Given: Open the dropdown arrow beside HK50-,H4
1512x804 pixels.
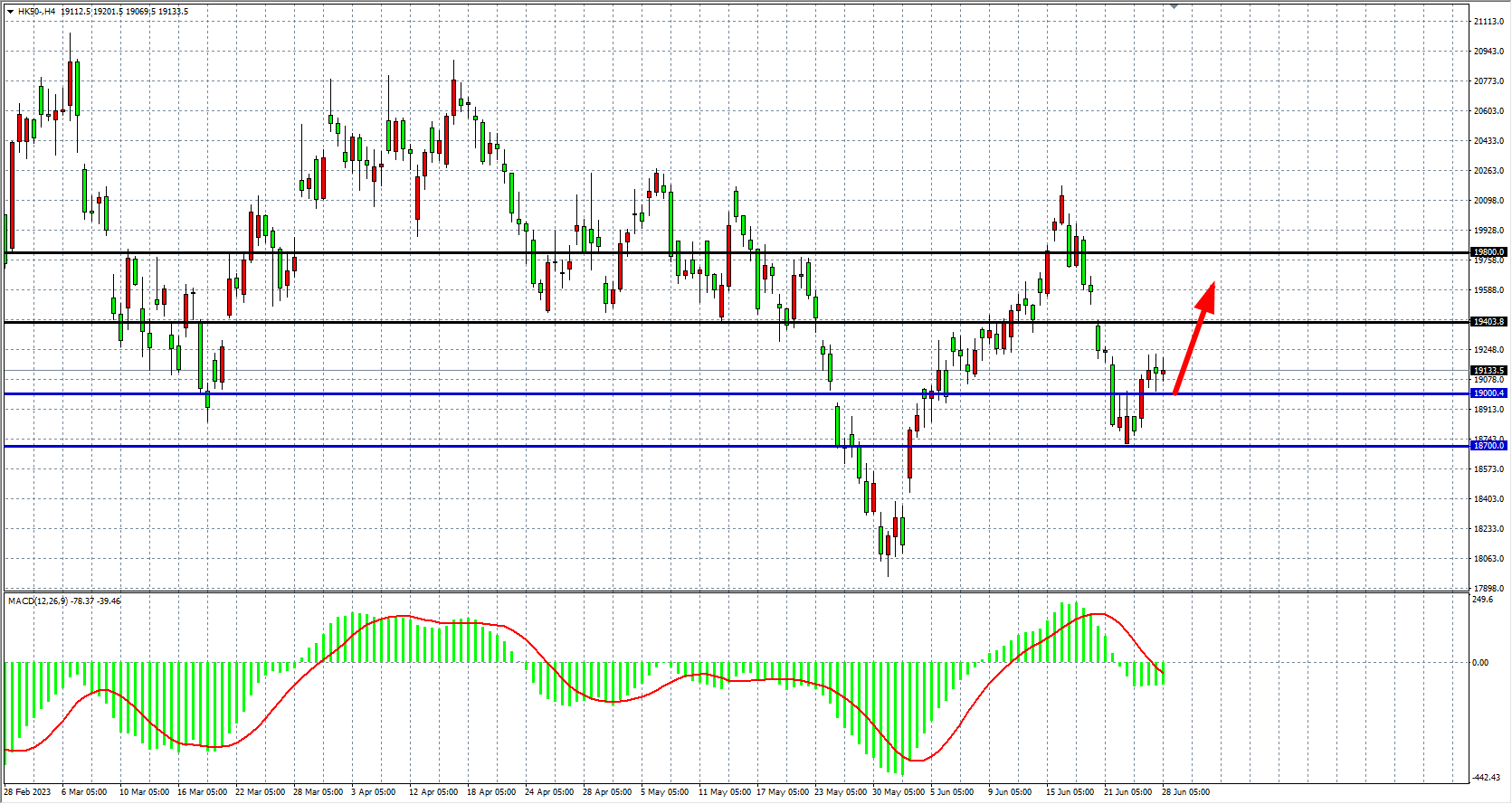Looking at the screenshot, I should [10, 12].
